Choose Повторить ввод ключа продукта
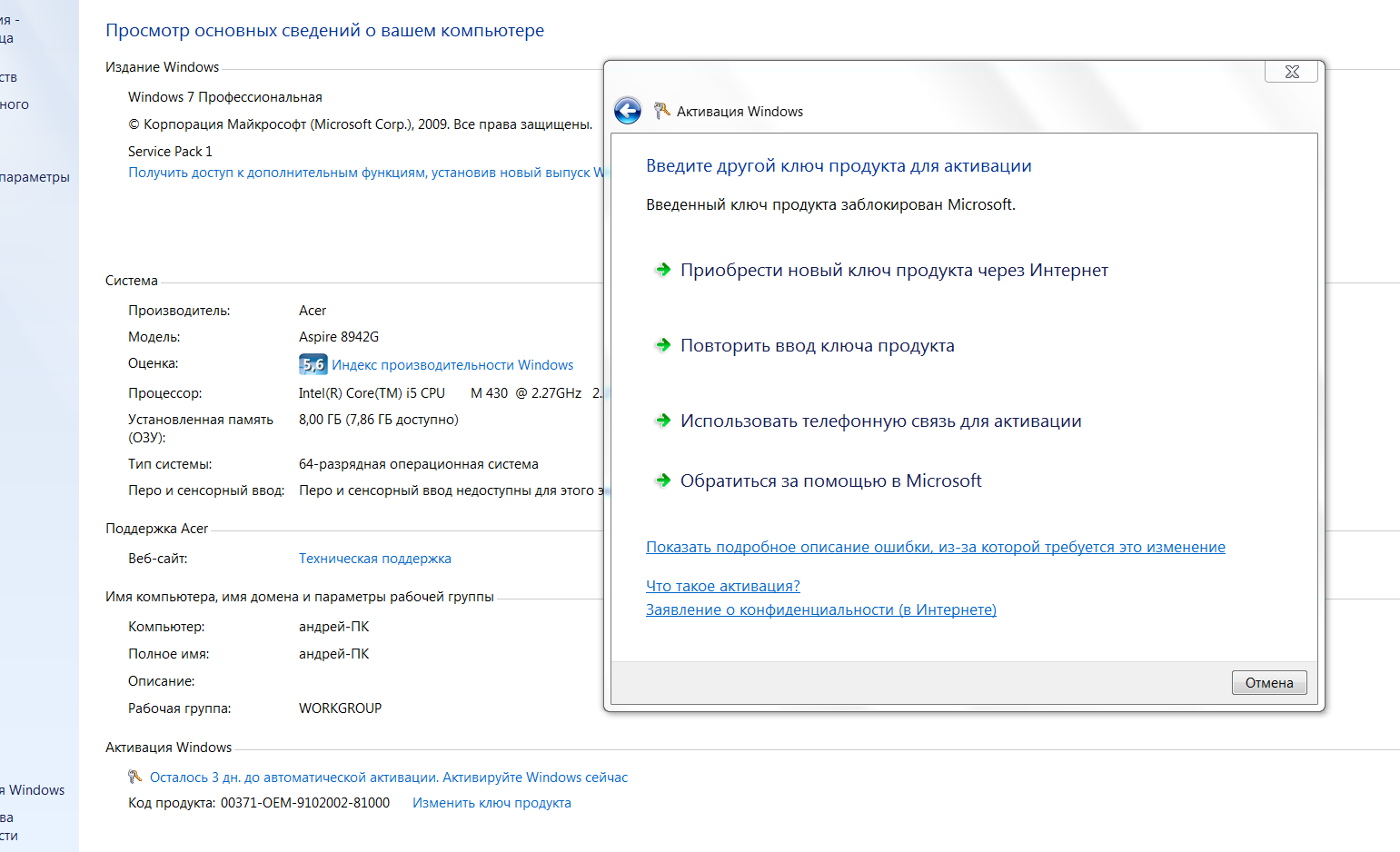 (x=818, y=345)
